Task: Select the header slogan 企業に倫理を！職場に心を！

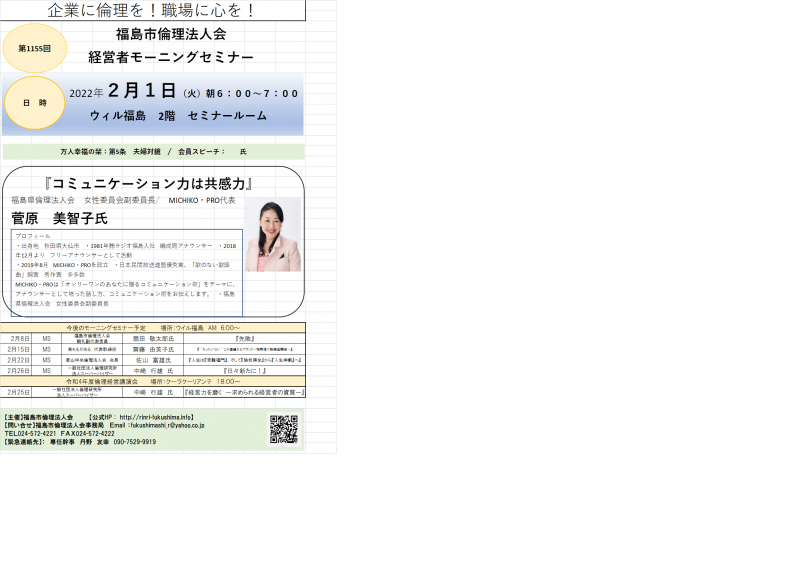Action: point(151,11)
